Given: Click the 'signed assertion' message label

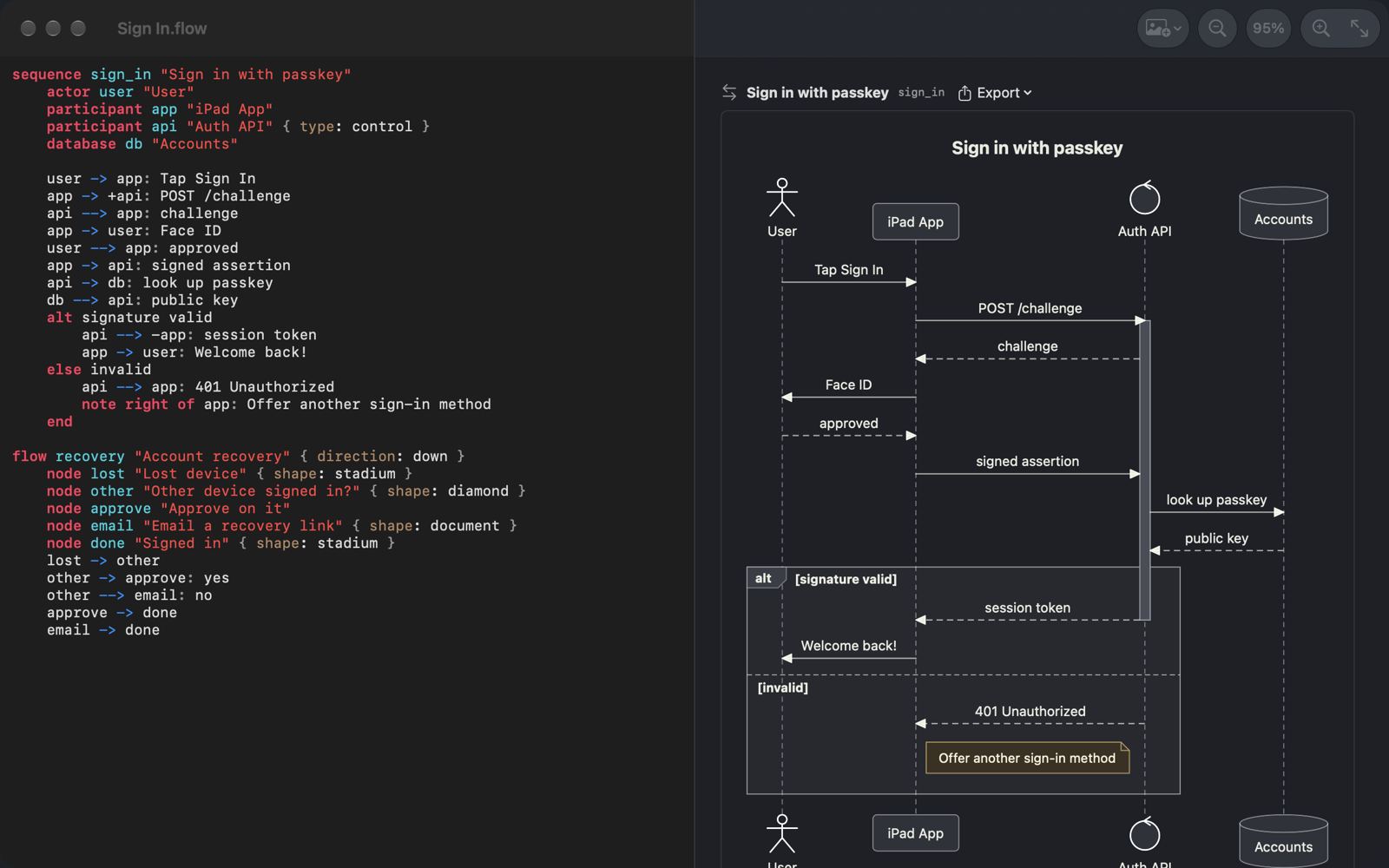Looking at the screenshot, I should tap(1027, 462).
